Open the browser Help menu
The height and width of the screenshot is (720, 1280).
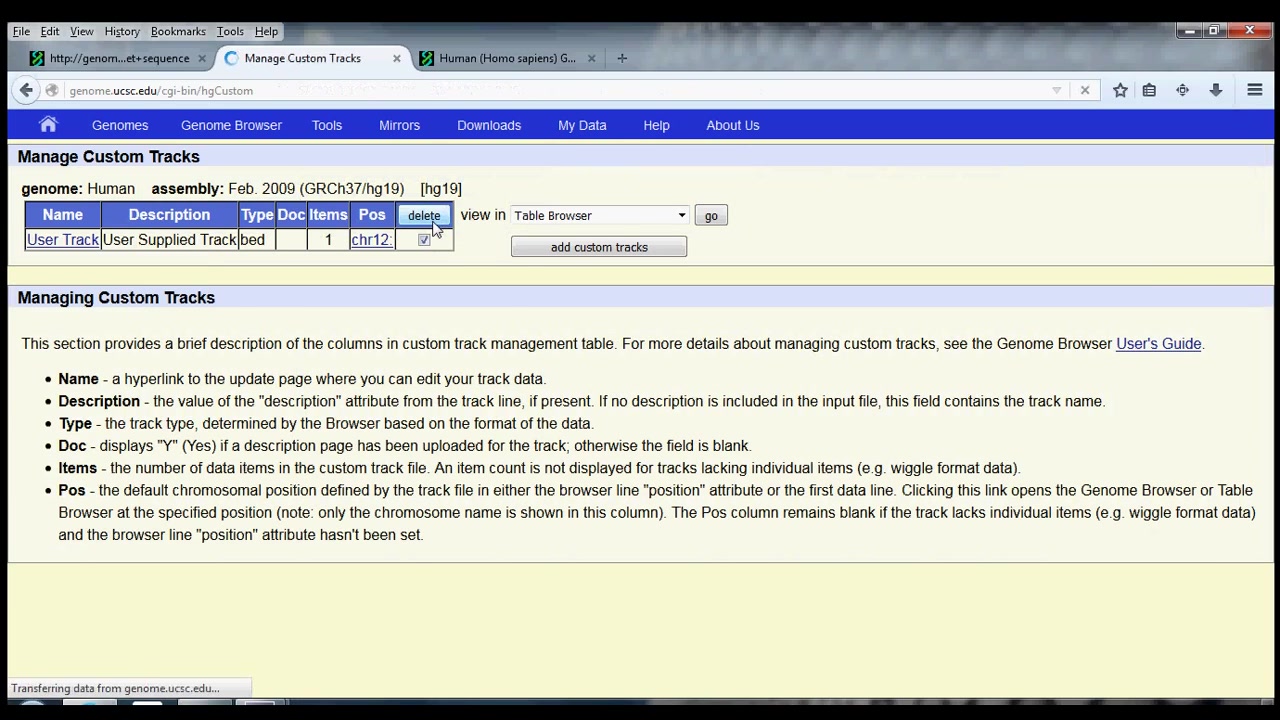pos(266,31)
